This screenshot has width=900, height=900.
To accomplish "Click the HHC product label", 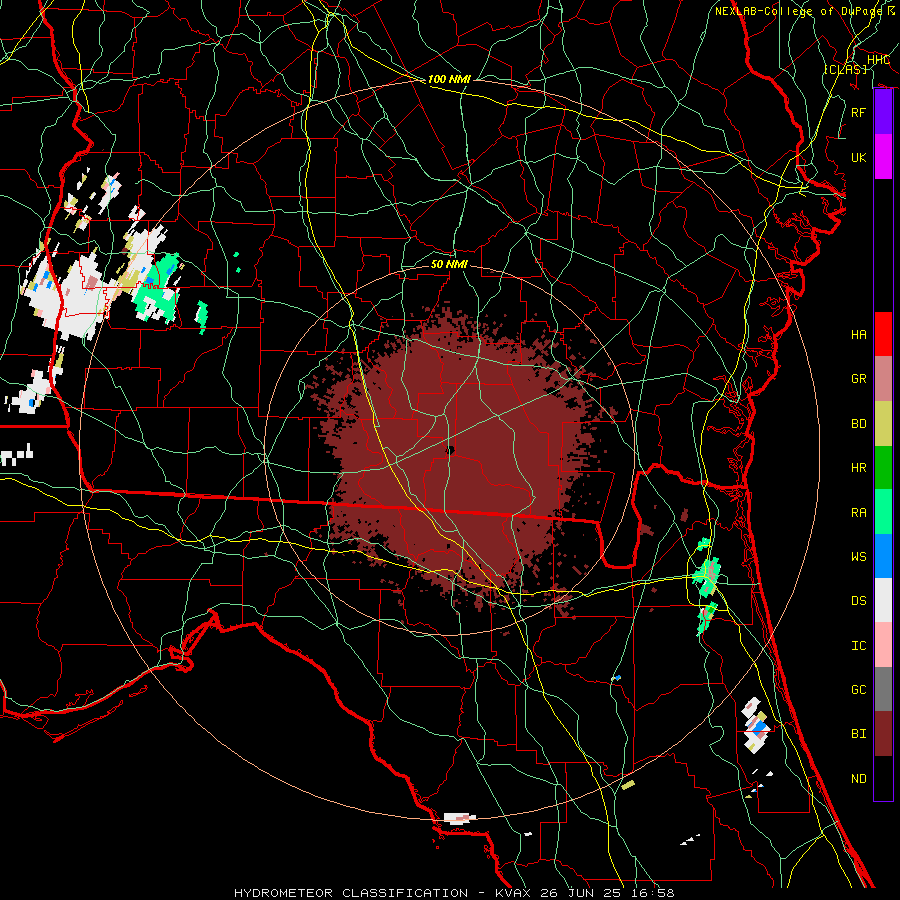I will pyautogui.click(x=878, y=59).
